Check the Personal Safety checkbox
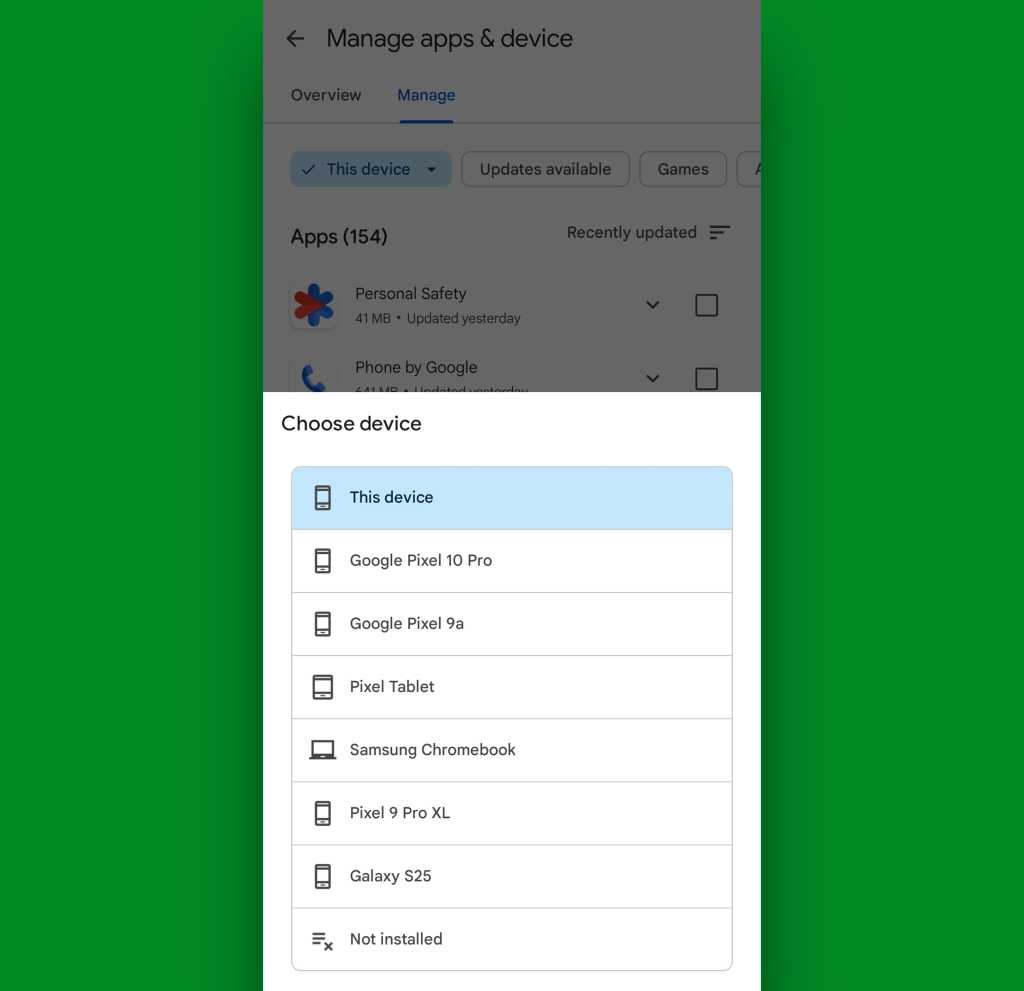 click(707, 305)
